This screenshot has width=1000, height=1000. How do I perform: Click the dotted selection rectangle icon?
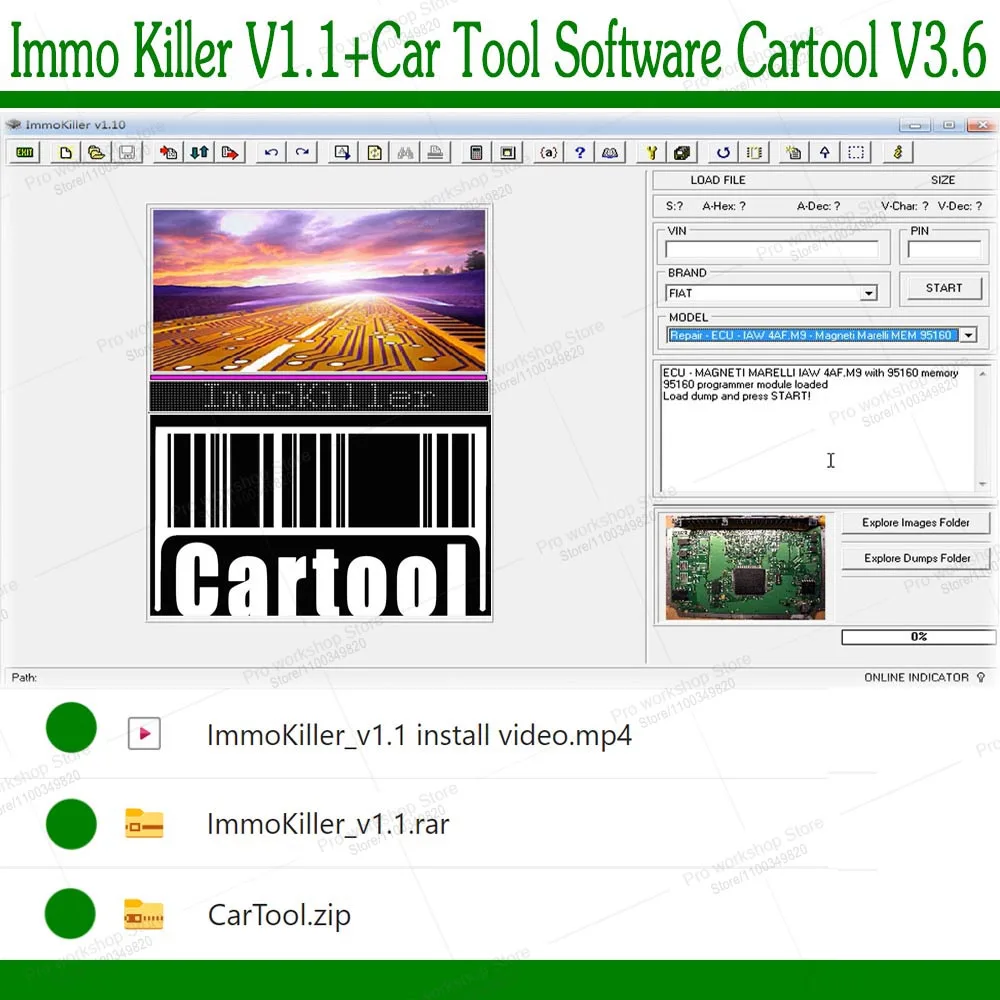pos(856,152)
